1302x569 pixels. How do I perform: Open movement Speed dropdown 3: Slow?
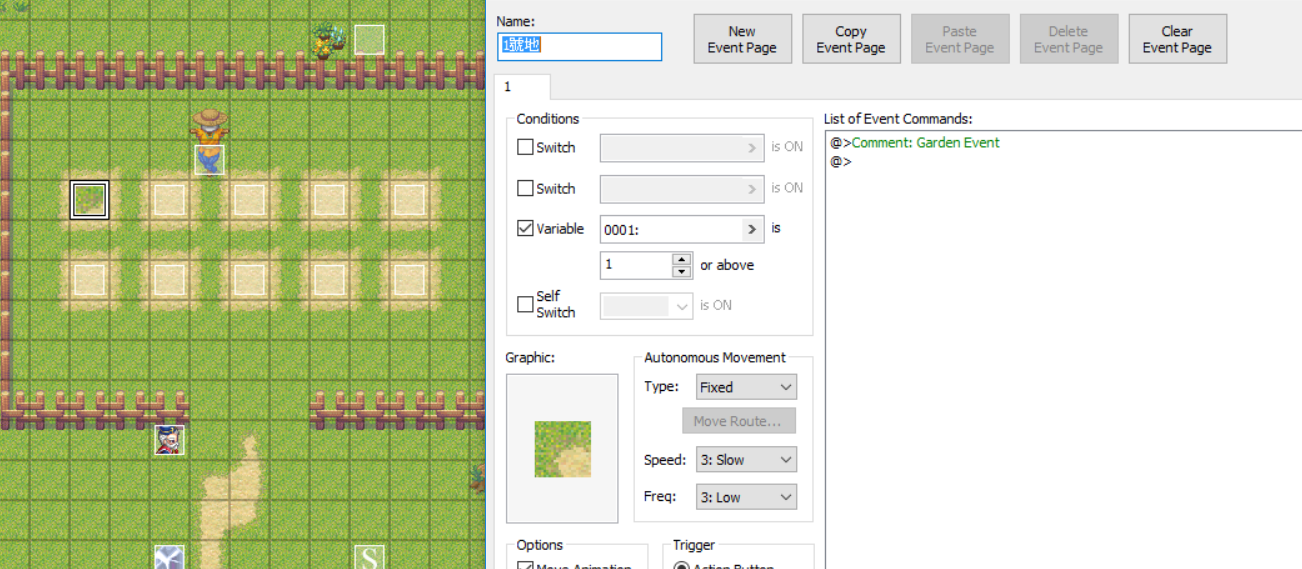point(746,460)
